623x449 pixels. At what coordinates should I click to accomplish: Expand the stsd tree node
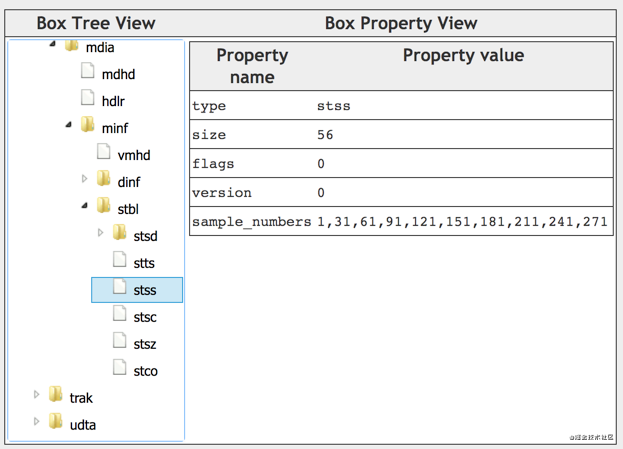(100, 233)
